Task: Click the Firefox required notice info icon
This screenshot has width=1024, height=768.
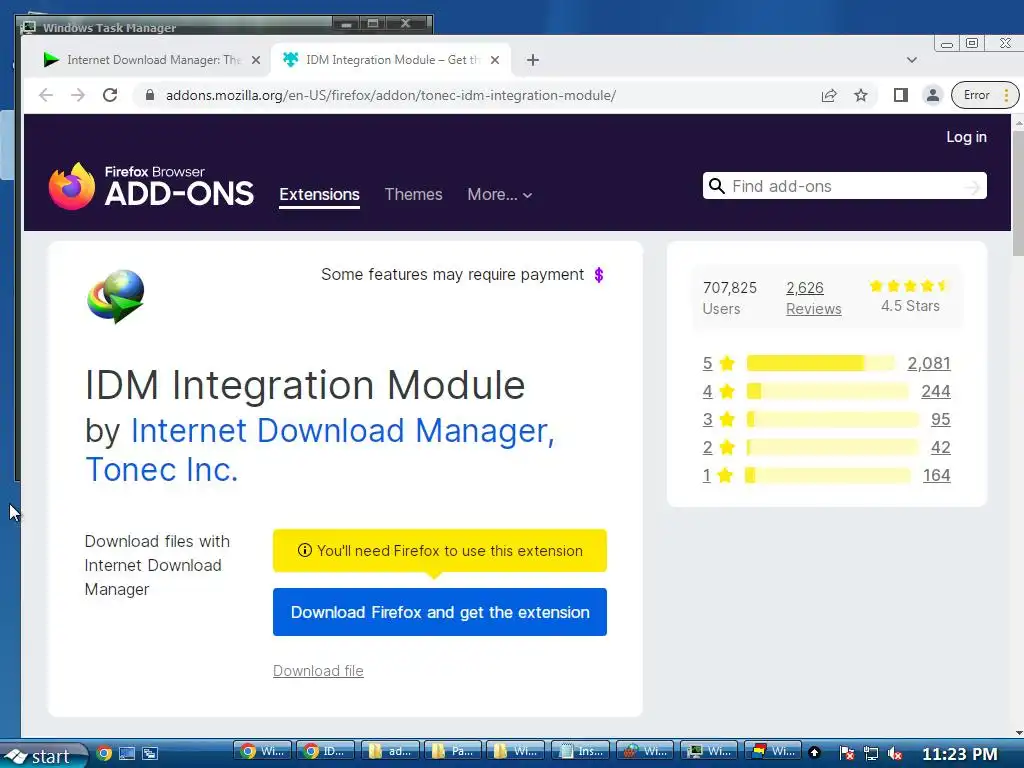Action: [304, 551]
